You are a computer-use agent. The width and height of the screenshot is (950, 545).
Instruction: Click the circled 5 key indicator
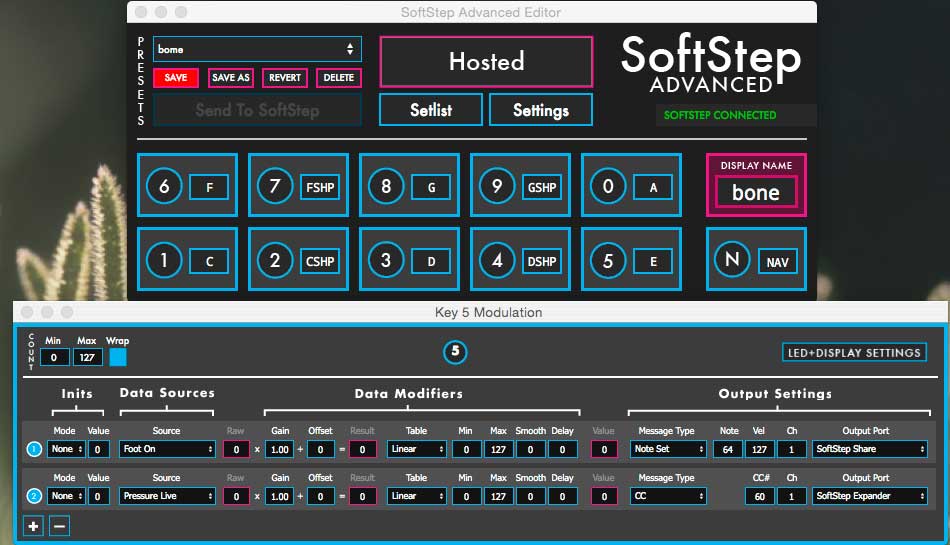455,352
